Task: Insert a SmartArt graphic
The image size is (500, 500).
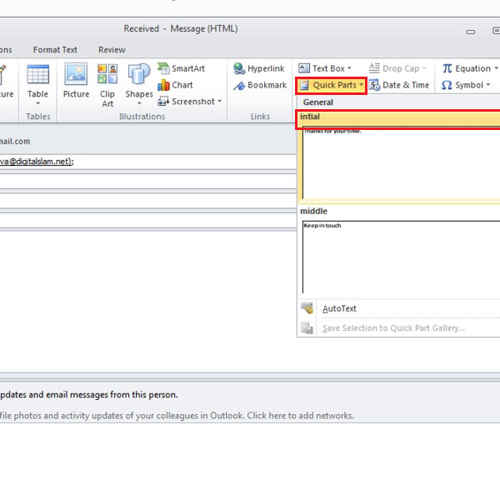Action: click(x=181, y=68)
